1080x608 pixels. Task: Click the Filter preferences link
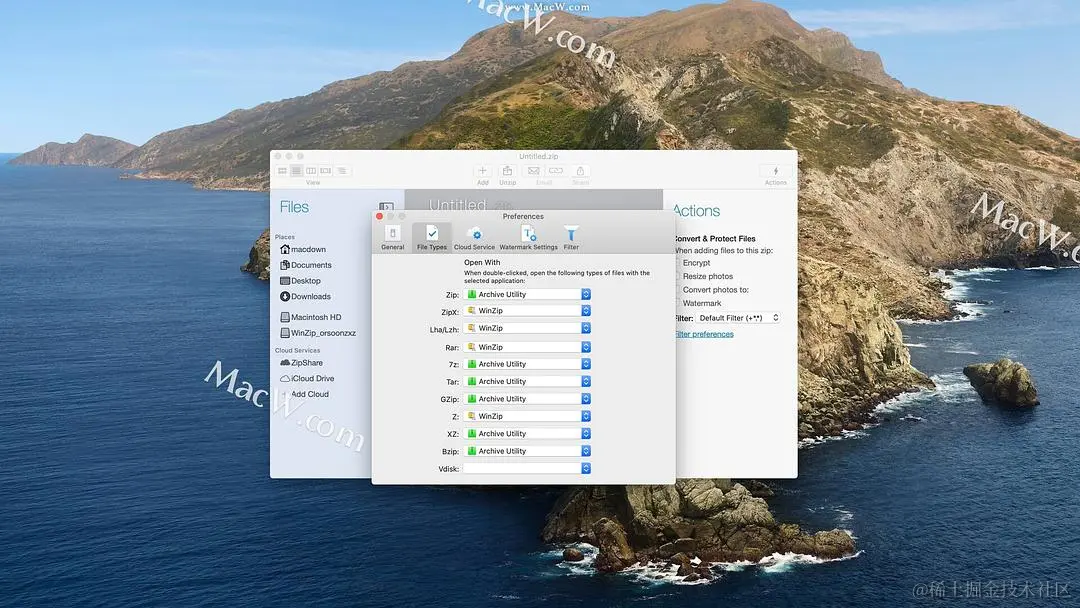(x=704, y=334)
